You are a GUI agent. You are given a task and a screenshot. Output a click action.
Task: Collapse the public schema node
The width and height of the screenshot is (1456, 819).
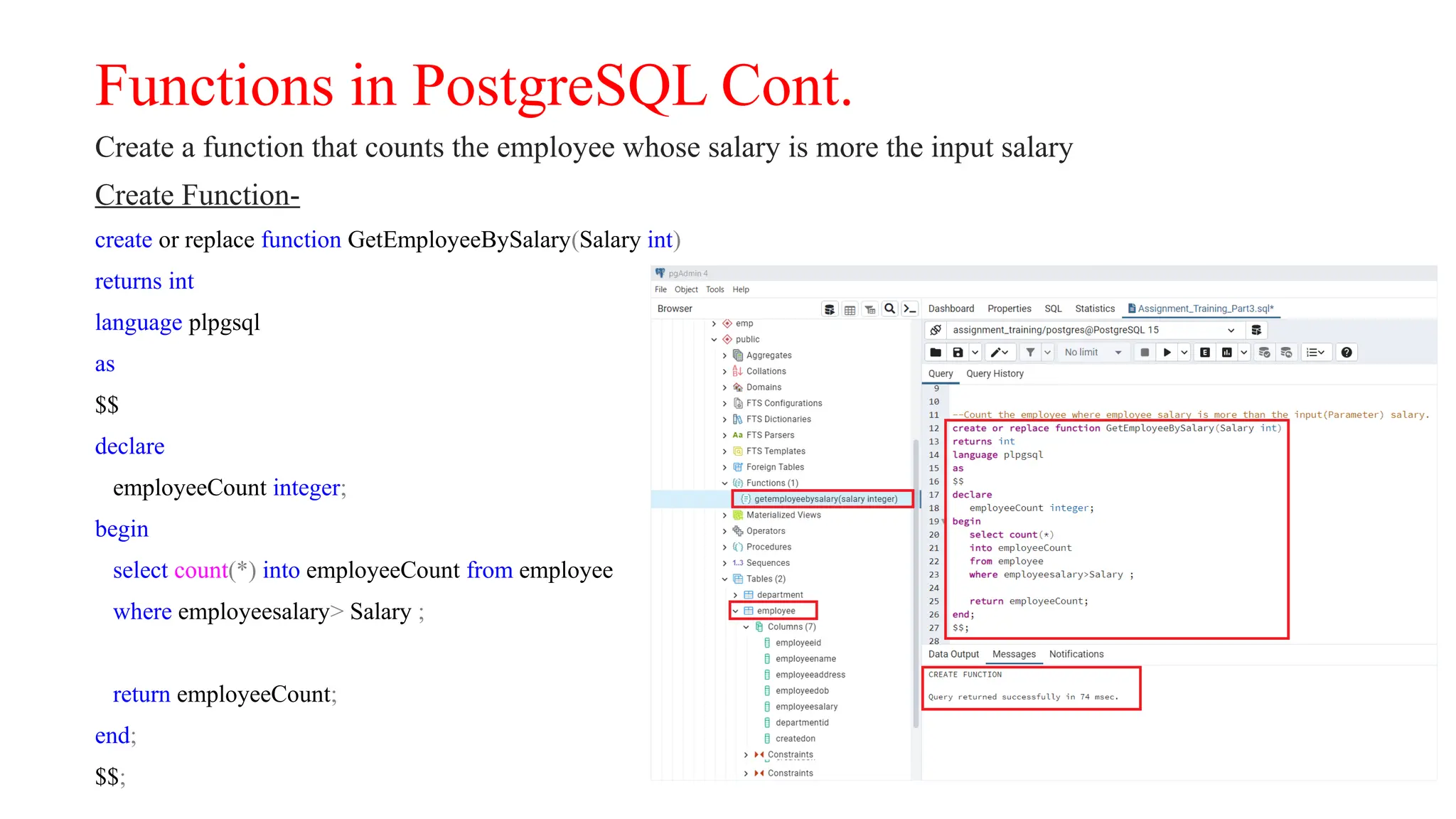point(714,340)
